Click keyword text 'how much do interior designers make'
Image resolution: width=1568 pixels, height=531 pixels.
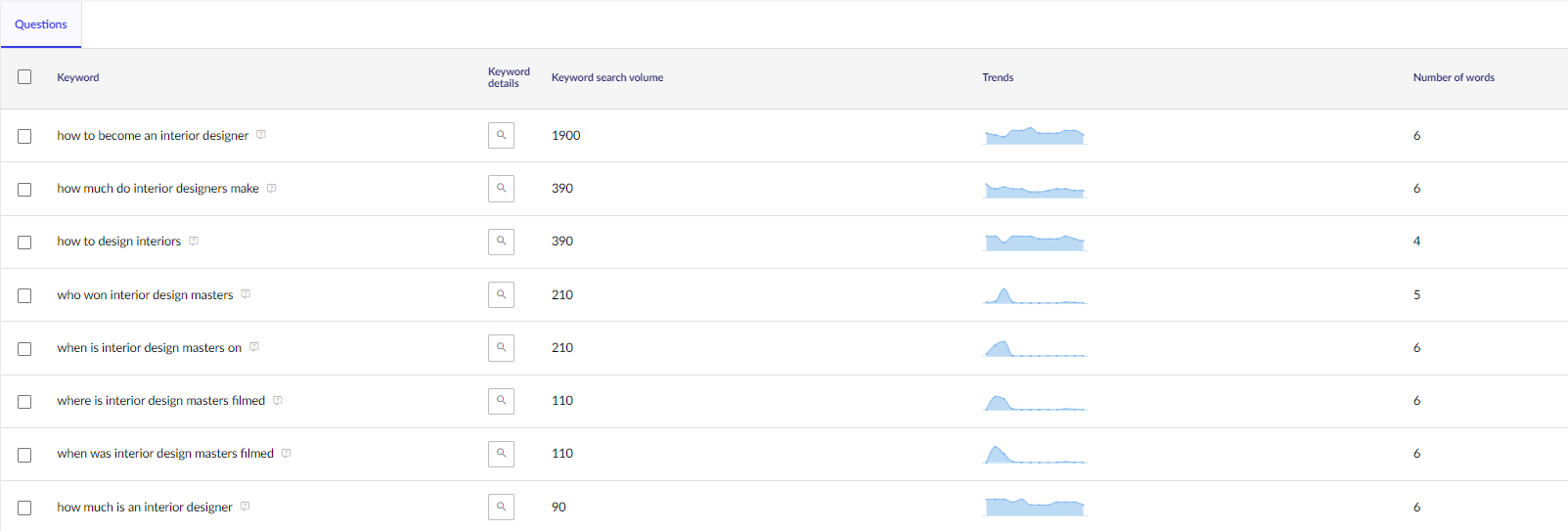pyautogui.click(x=158, y=189)
